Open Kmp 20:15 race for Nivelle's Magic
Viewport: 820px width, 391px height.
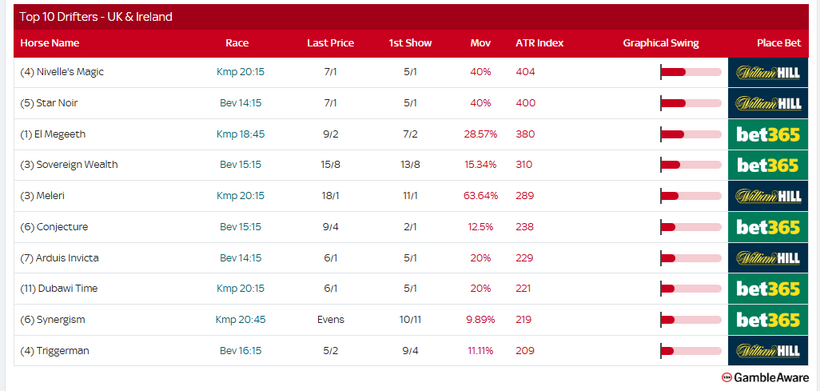[241, 72]
